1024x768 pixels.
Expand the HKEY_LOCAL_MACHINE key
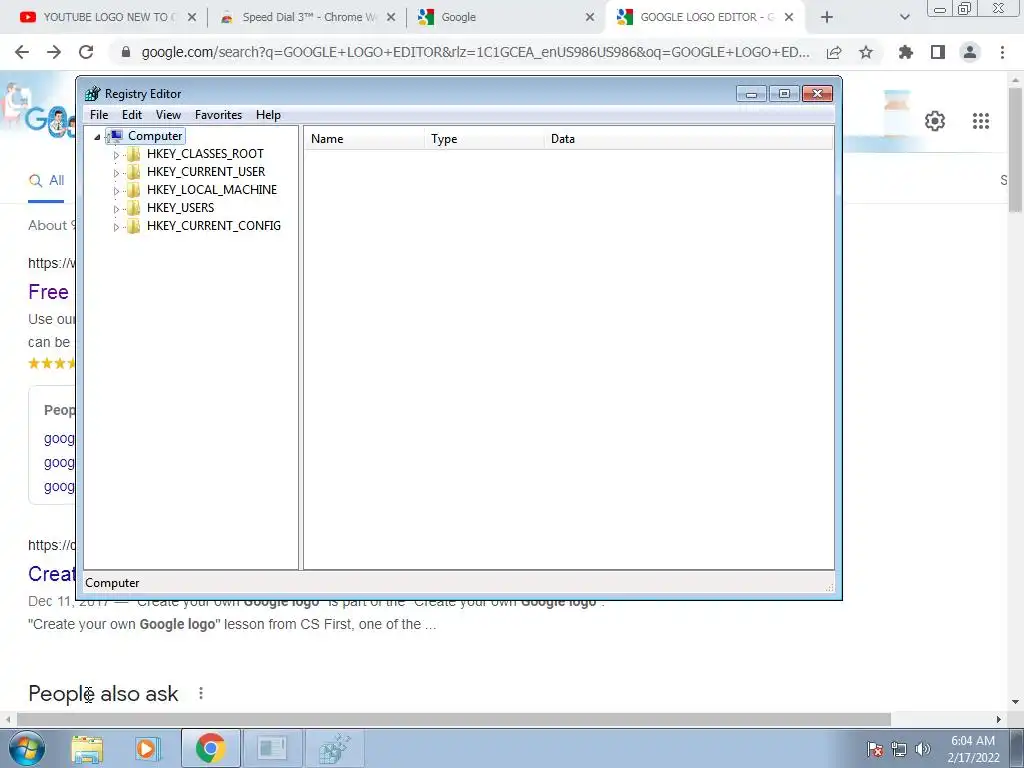[116, 191]
